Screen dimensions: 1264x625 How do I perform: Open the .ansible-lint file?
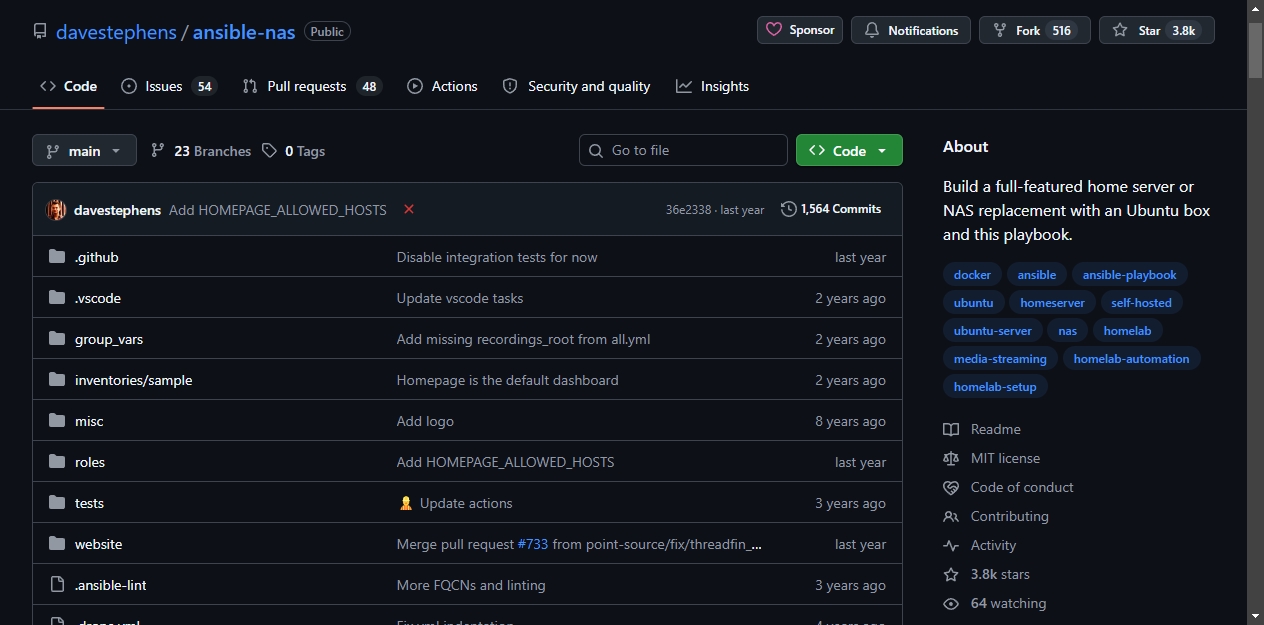(x=111, y=585)
